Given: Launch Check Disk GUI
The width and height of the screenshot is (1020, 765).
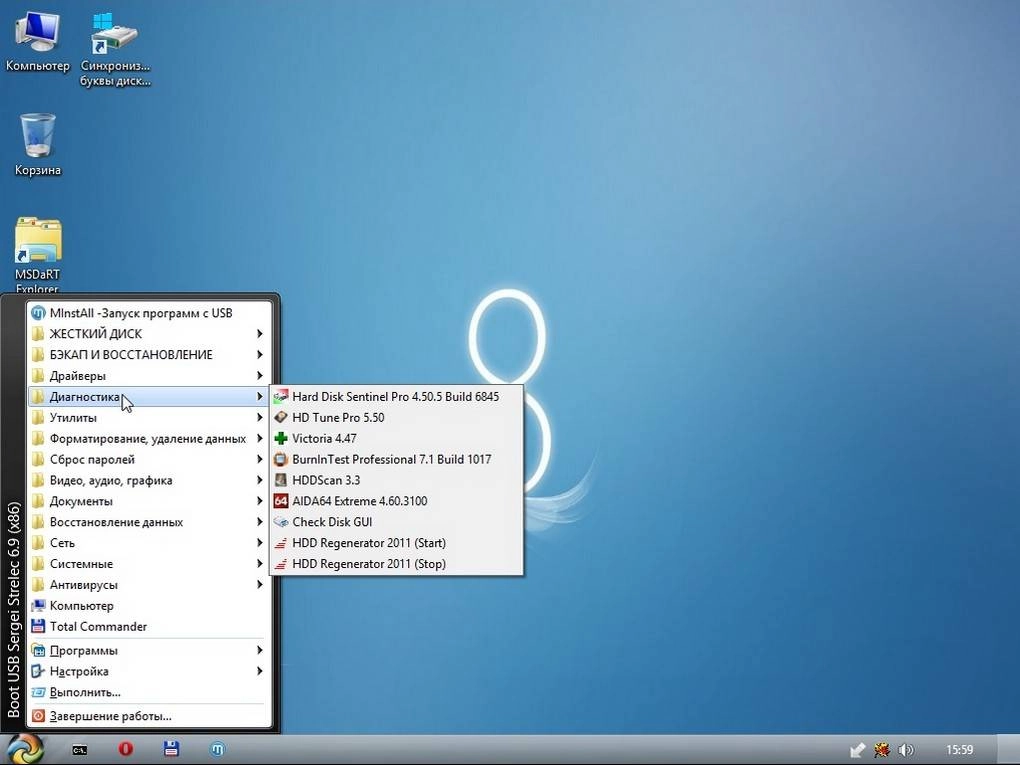Looking at the screenshot, I should [396, 522].
